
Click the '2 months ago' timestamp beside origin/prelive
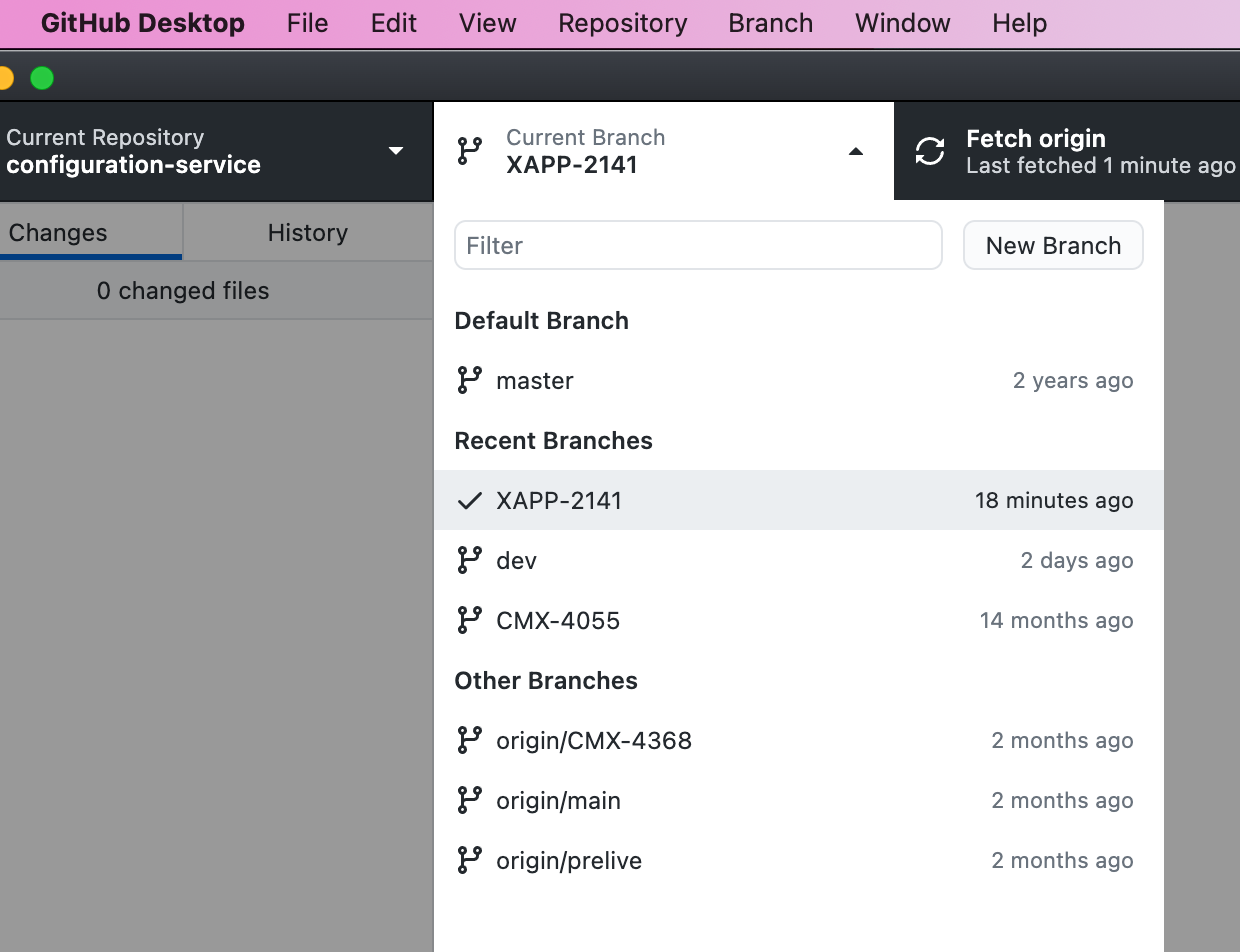pos(1062,860)
